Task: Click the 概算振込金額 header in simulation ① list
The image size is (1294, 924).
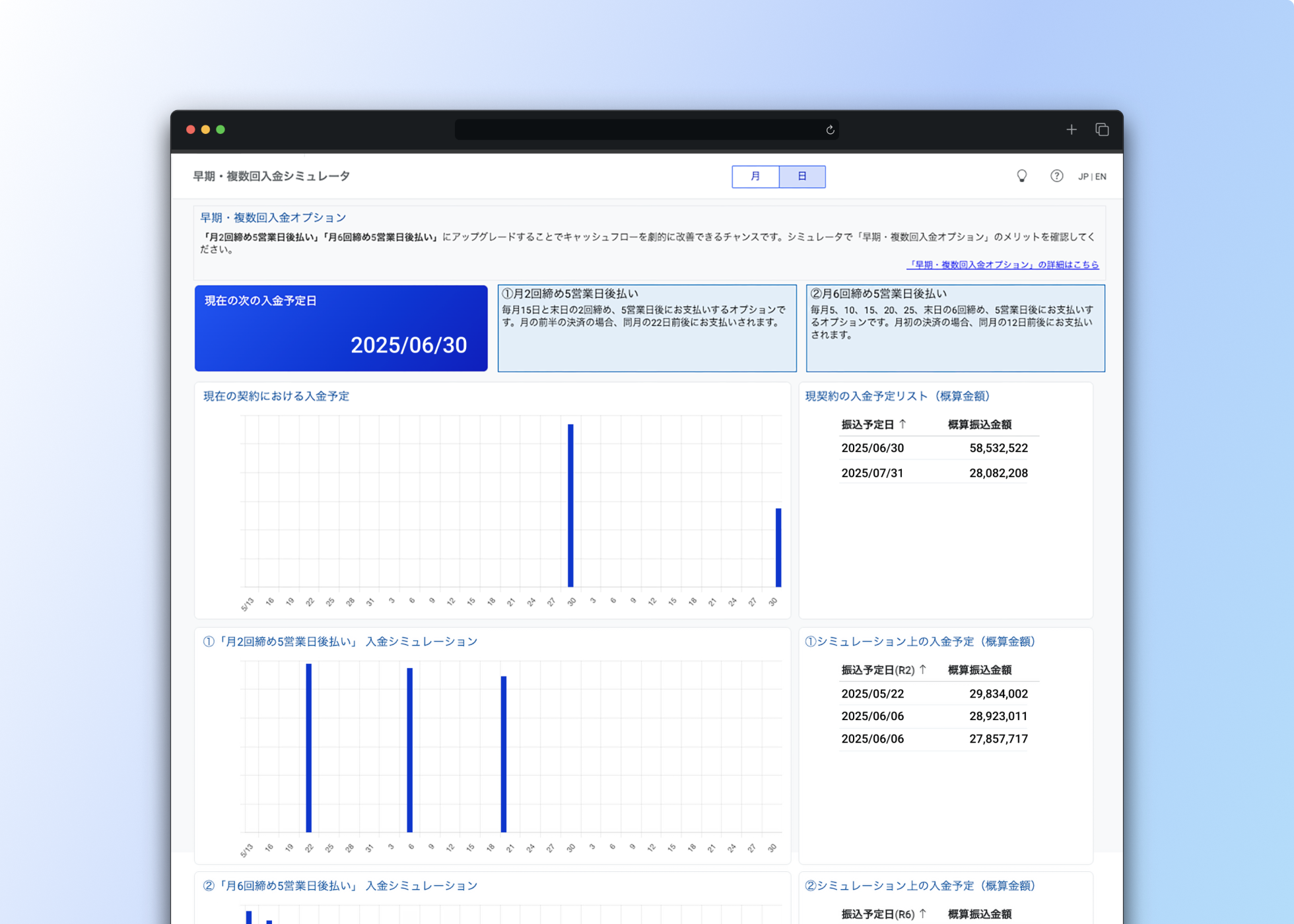Action: coord(980,670)
